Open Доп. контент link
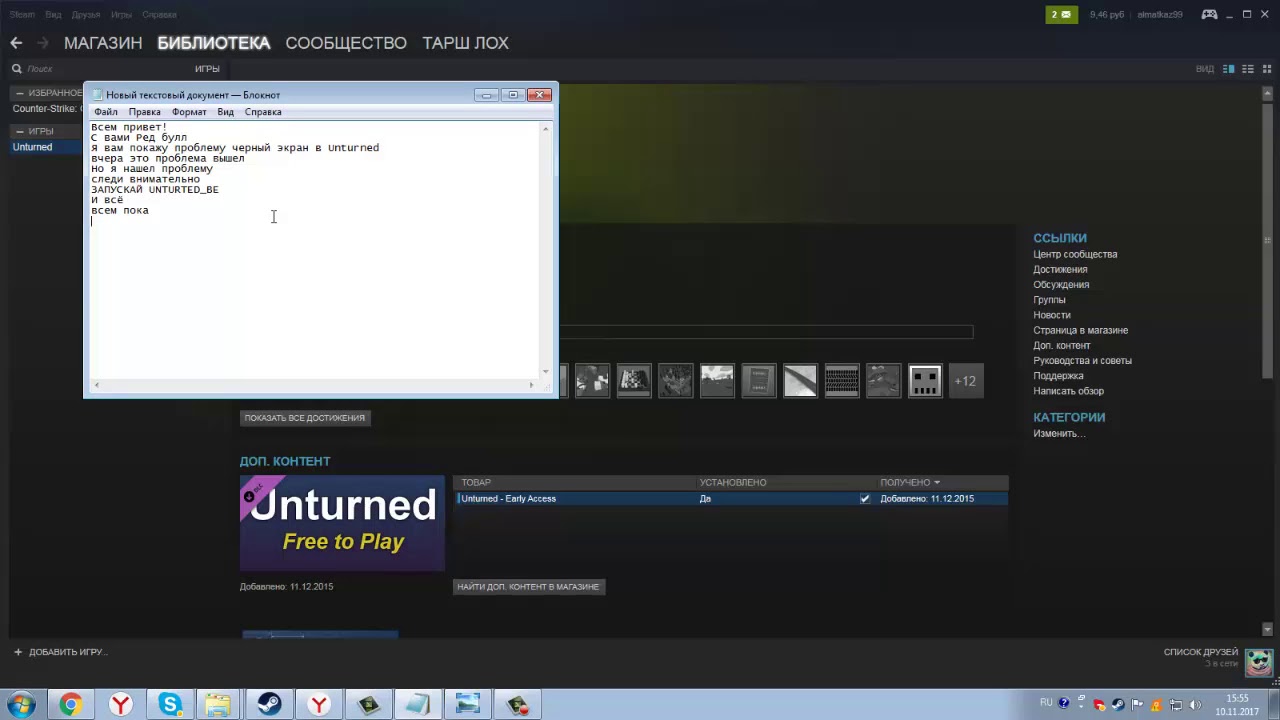The width and height of the screenshot is (1280, 720). (x=1062, y=345)
